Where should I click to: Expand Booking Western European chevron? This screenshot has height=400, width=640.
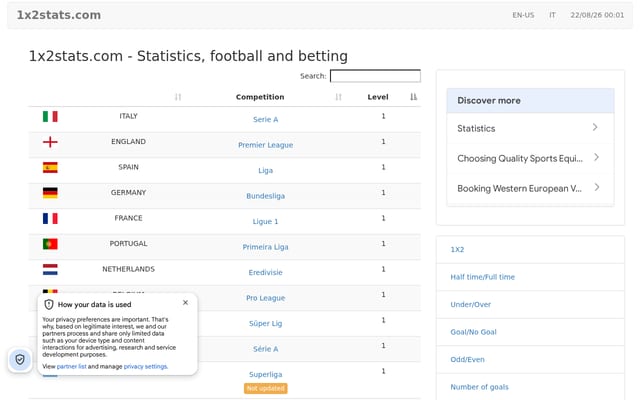coord(597,187)
